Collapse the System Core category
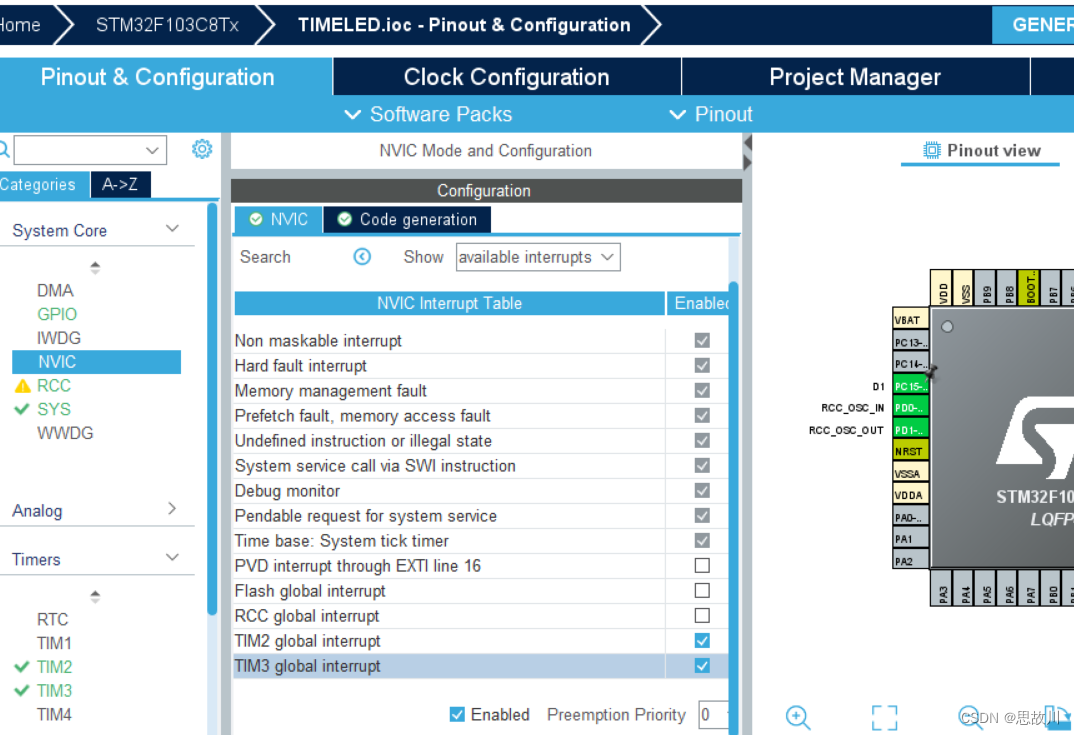This screenshot has height=735, width=1074. pos(173,228)
